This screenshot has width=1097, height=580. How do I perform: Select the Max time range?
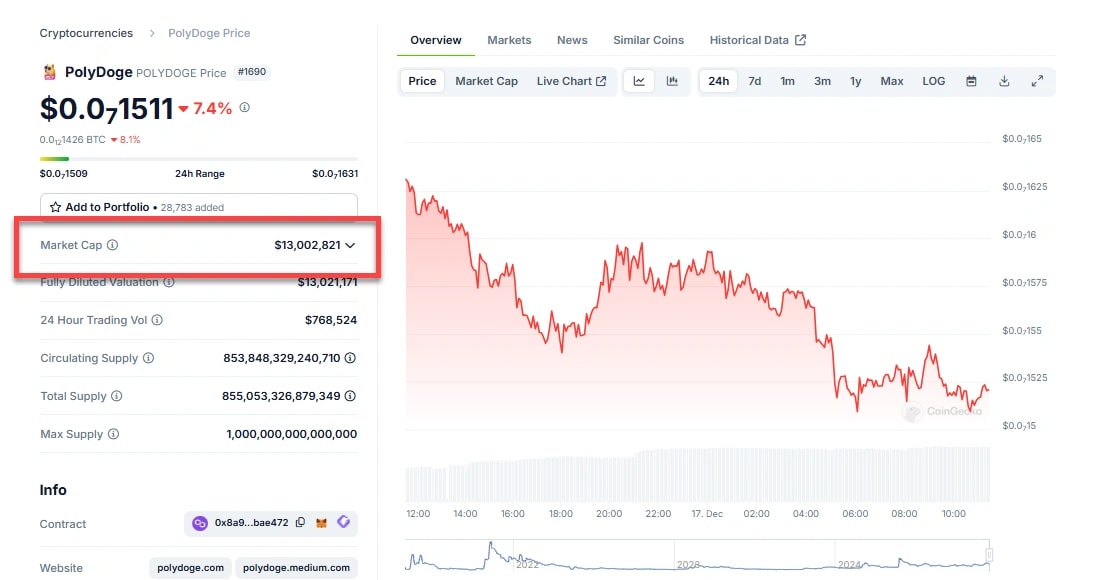tap(892, 81)
